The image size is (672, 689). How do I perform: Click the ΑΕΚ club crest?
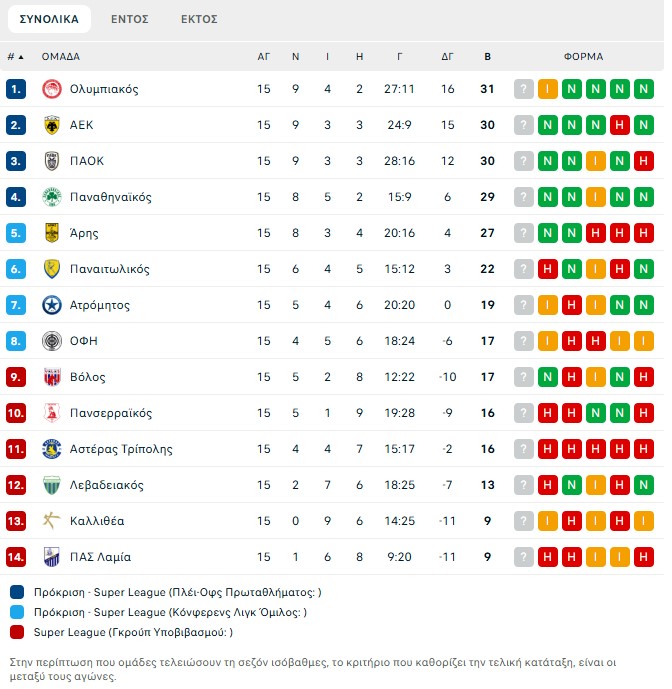52,125
